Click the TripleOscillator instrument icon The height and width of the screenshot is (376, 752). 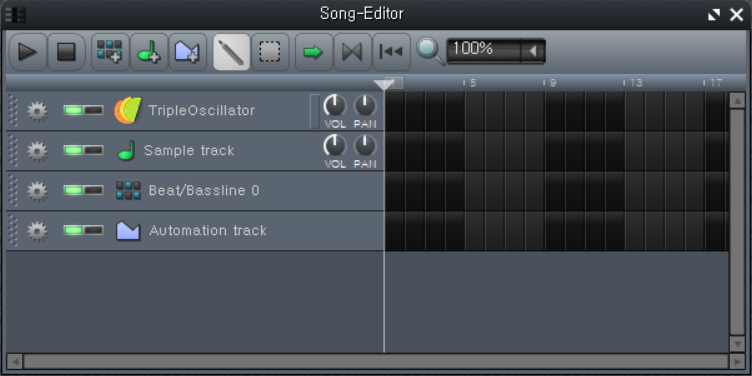128,110
